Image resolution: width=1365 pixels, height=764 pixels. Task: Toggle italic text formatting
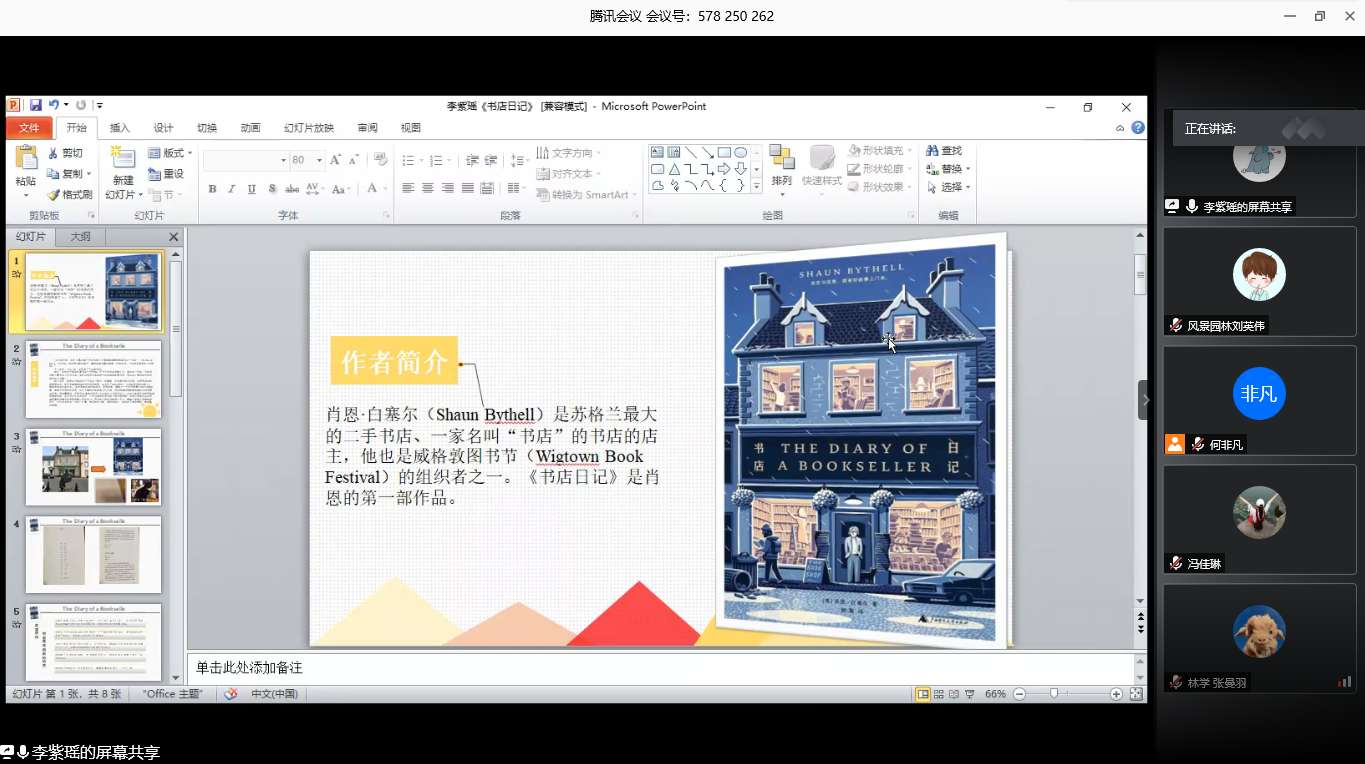coord(232,189)
